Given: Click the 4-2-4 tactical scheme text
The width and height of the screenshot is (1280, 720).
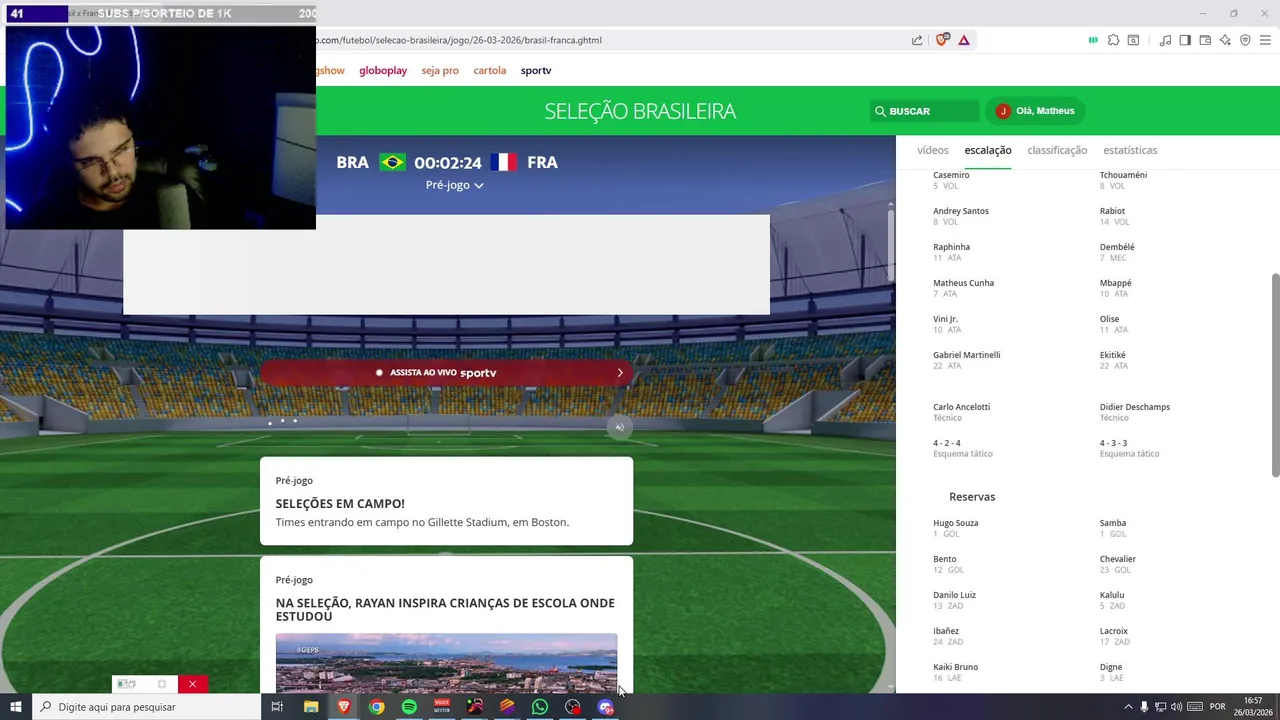Looking at the screenshot, I should click(x=947, y=443).
